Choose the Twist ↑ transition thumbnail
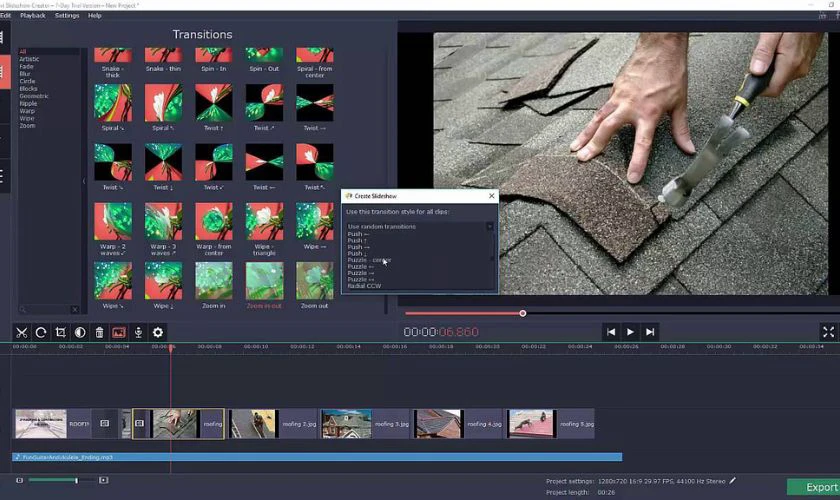 tap(213, 103)
